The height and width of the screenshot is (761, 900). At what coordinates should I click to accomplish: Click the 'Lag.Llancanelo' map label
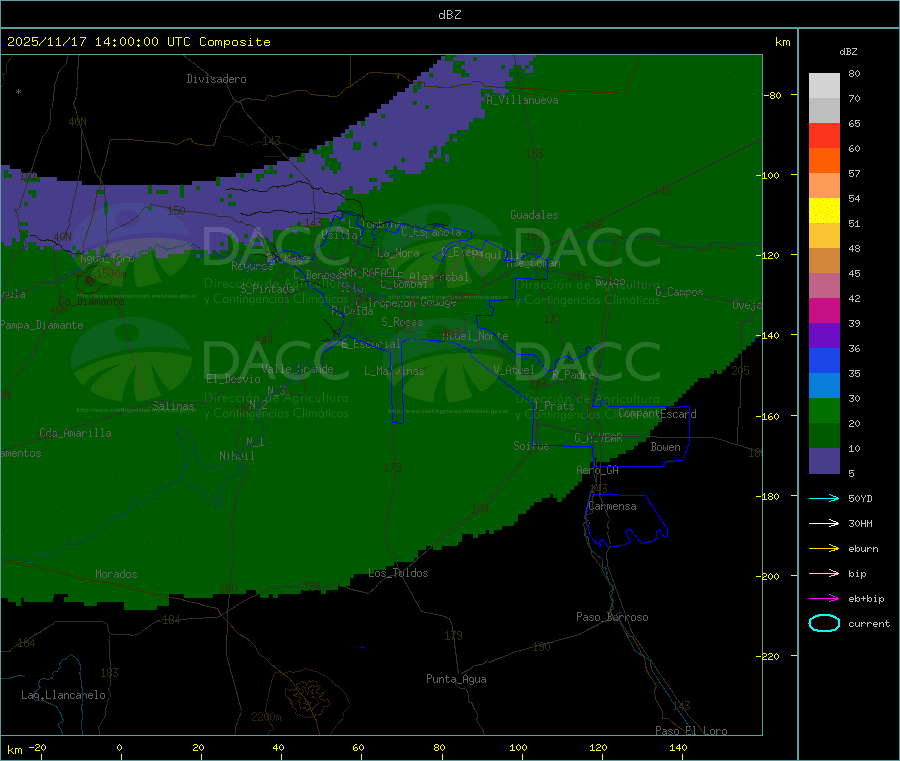tap(64, 695)
